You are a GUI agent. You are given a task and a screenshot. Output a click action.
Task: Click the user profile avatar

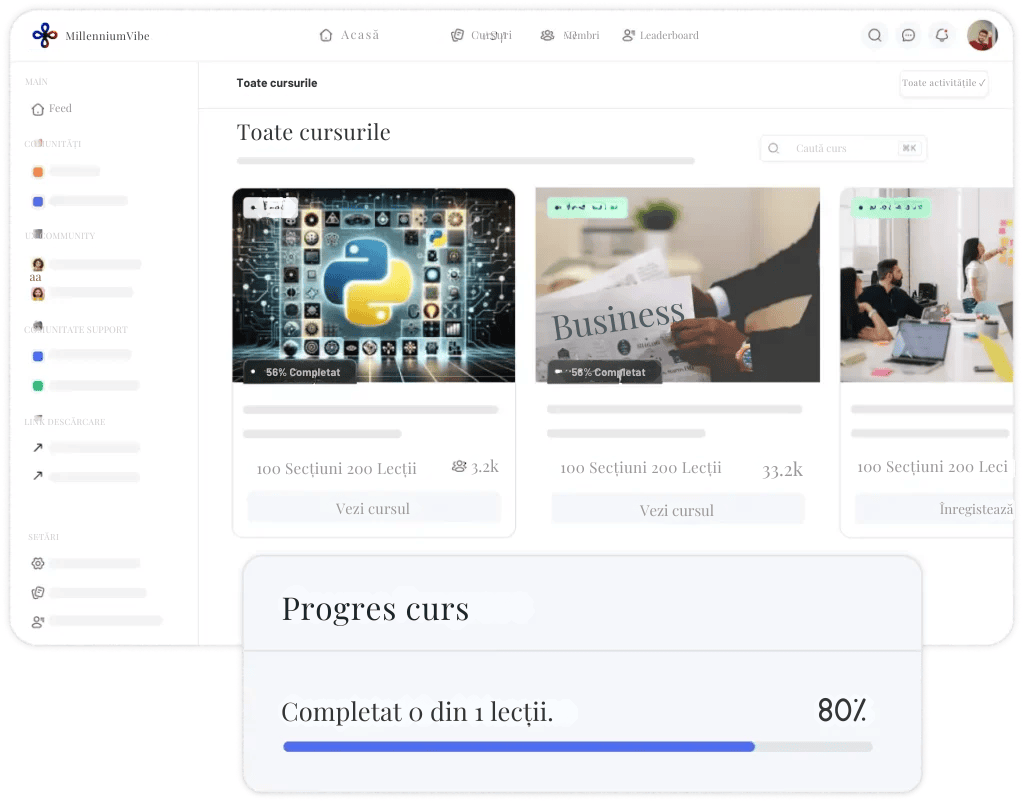(981, 36)
